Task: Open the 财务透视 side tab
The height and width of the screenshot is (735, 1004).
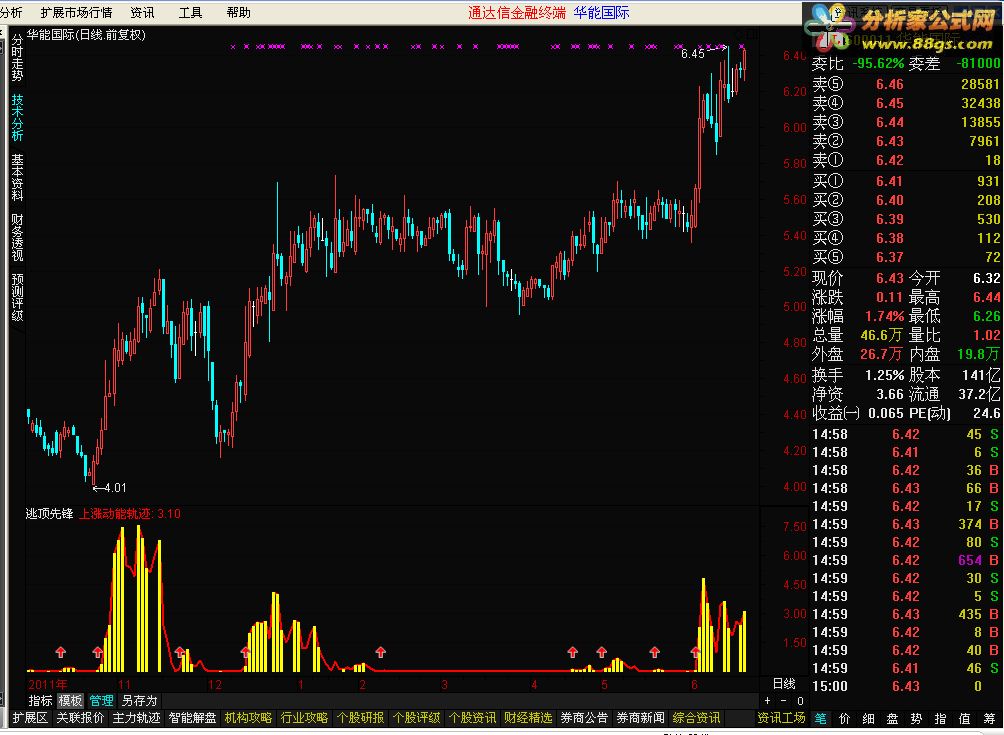Action: tap(17, 238)
